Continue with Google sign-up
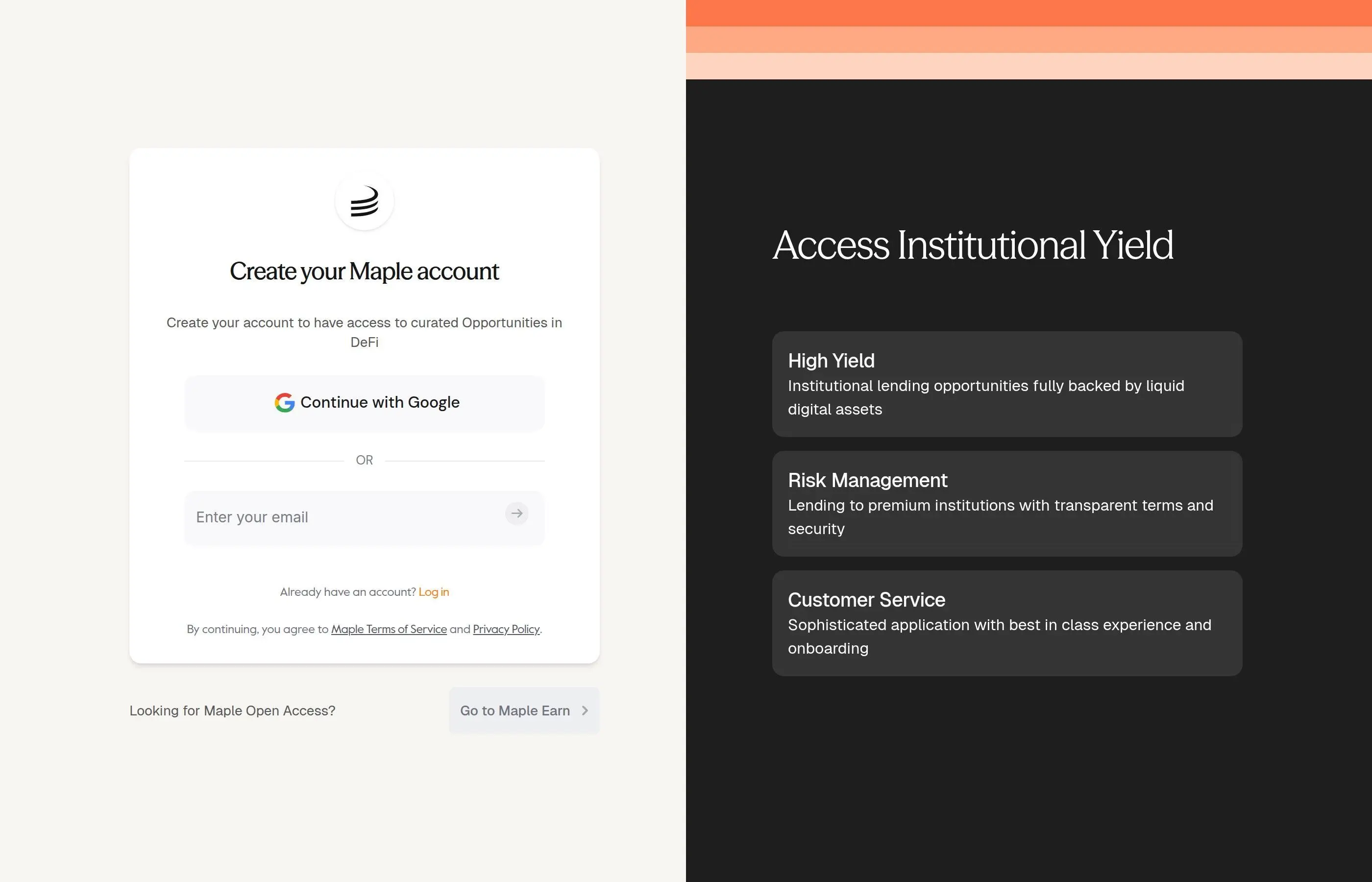The width and height of the screenshot is (1372, 882). pos(364,403)
